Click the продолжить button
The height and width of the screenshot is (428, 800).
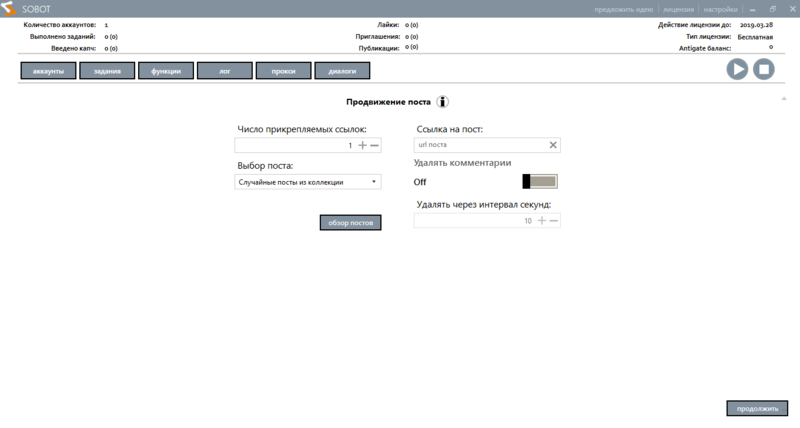(x=757, y=408)
